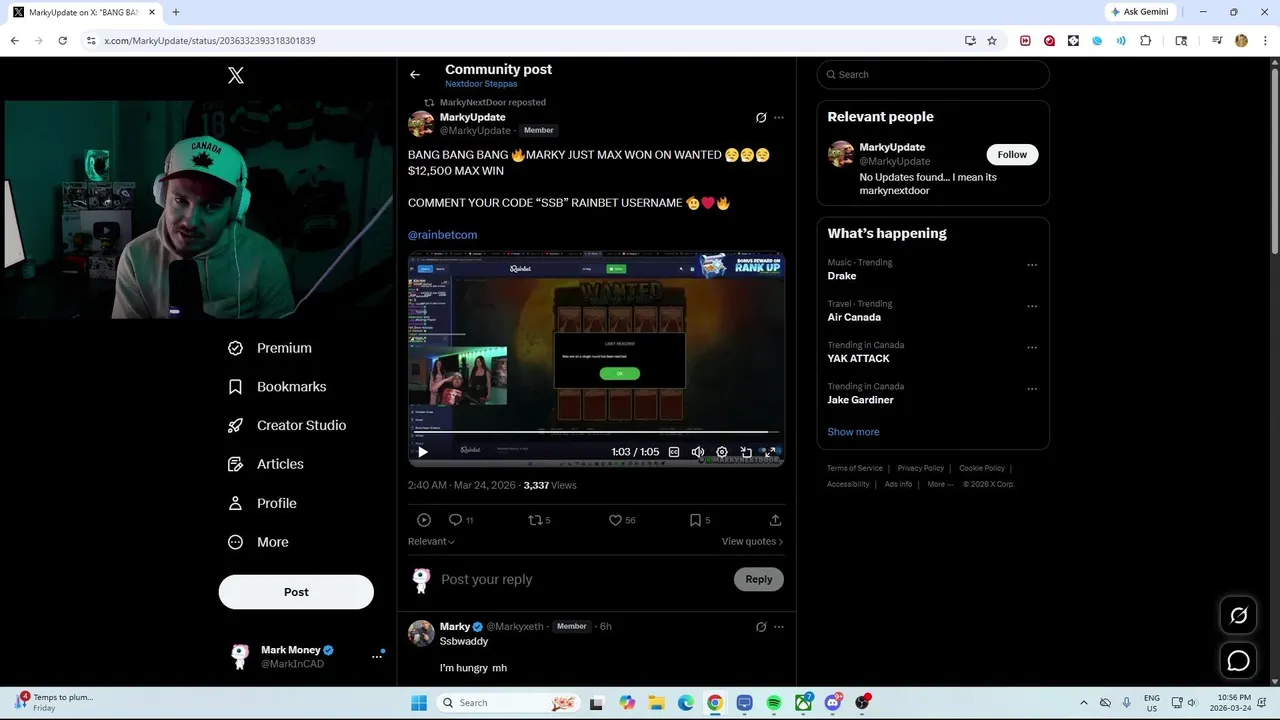The width and height of the screenshot is (1280, 720).
Task: Open more options for YAK ATTACK trend
Action: 1032,348
